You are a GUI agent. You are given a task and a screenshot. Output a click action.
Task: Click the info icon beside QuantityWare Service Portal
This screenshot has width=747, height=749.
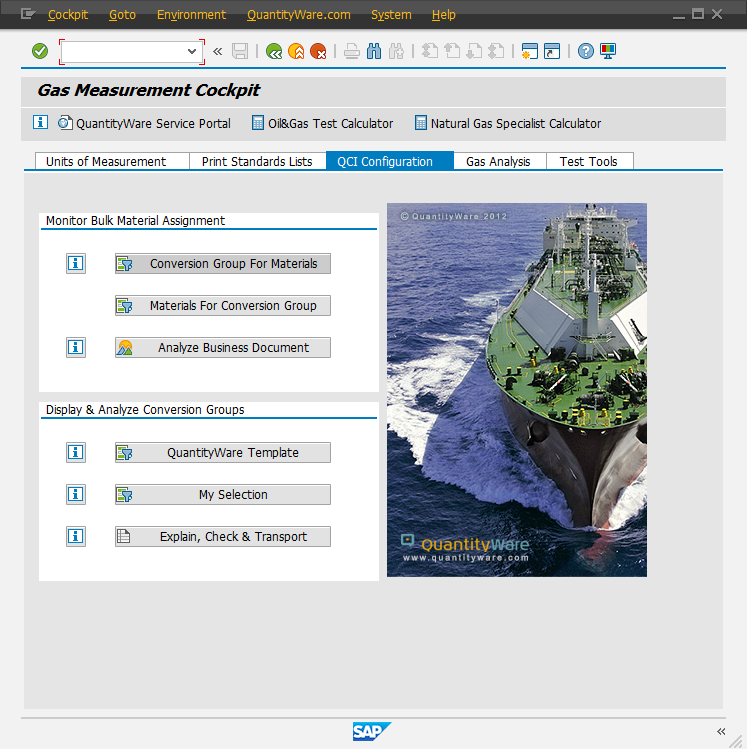(x=41, y=122)
